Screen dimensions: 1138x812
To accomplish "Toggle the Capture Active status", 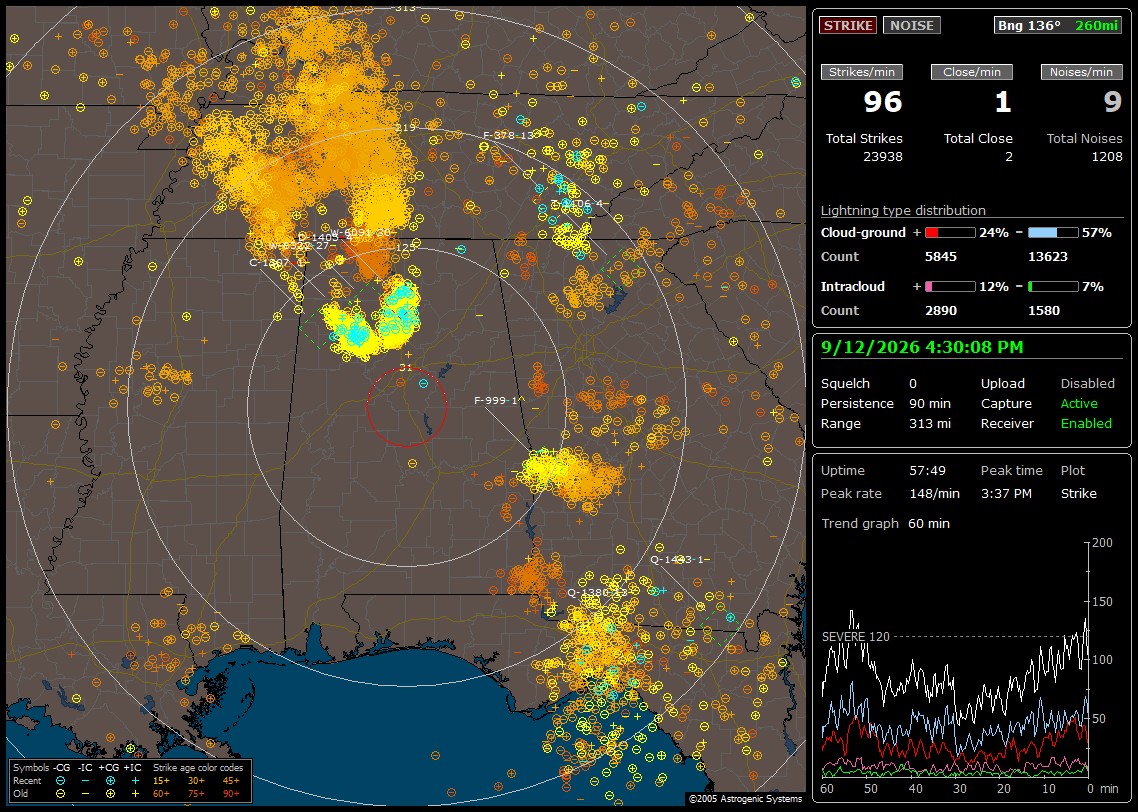I will click(x=1078, y=403).
